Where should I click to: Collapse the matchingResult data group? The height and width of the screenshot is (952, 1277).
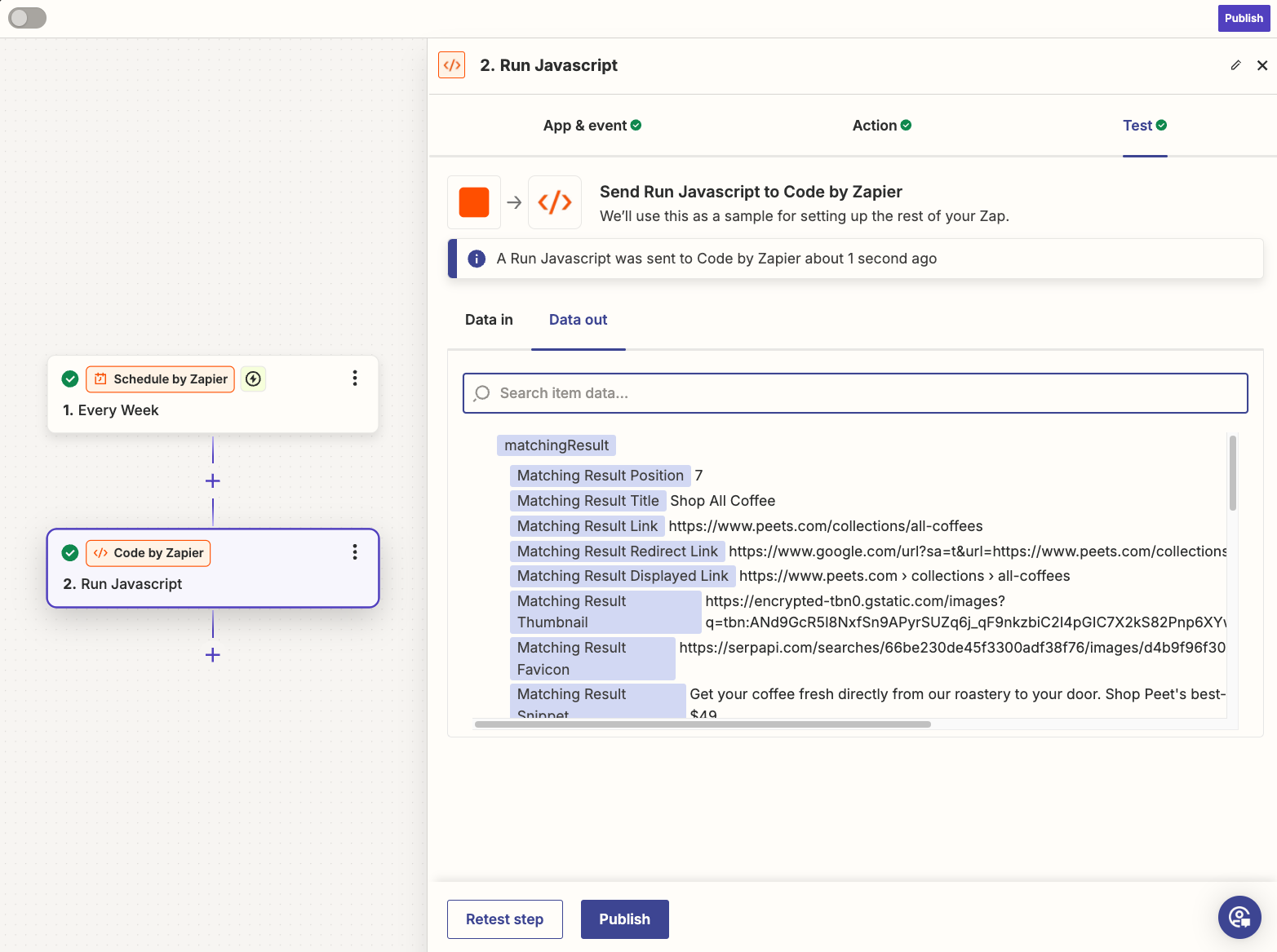[x=556, y=445]
